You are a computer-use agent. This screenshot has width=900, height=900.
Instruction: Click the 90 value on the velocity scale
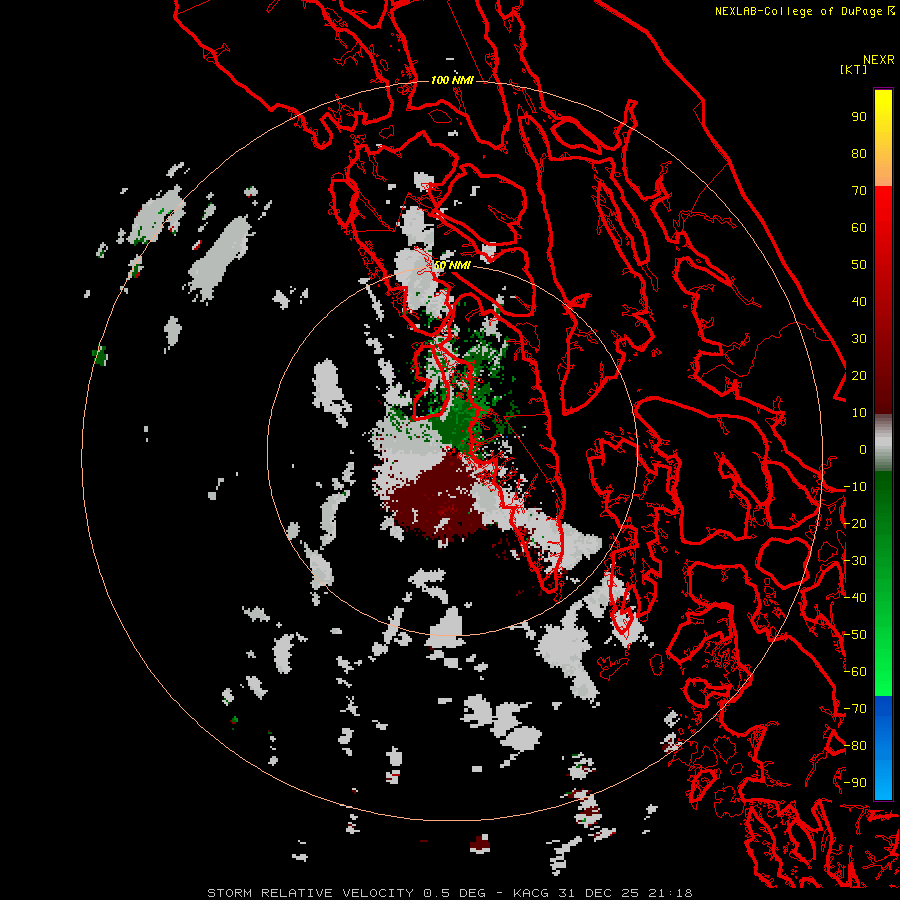point(859,117)
